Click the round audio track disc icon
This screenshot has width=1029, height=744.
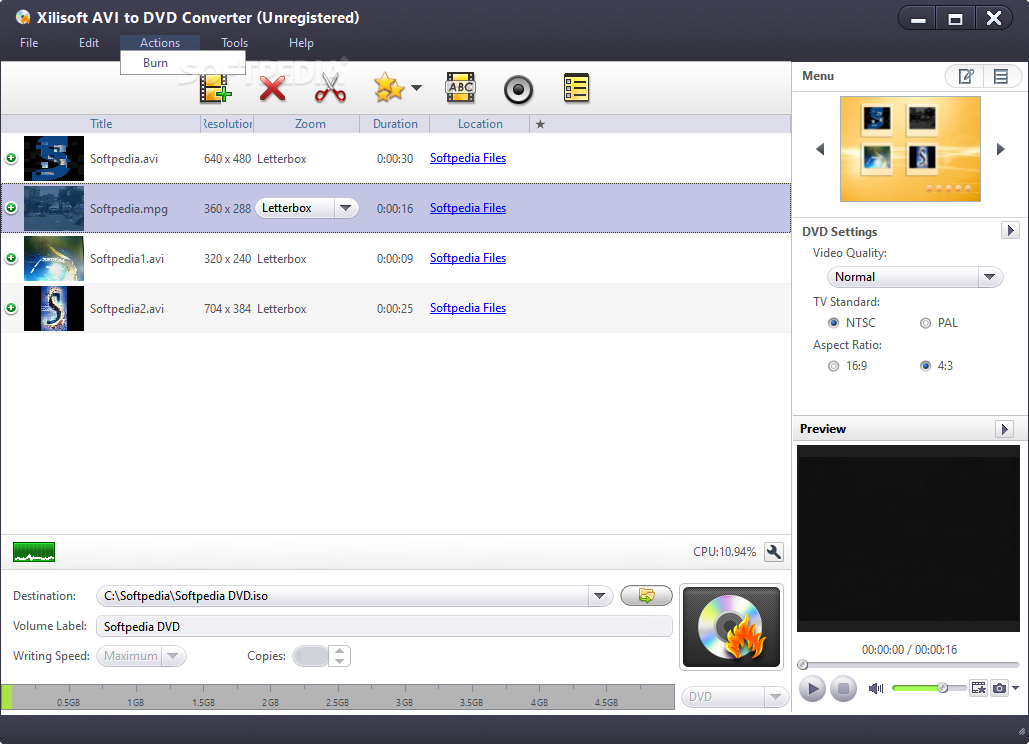[x=518, y=89]
